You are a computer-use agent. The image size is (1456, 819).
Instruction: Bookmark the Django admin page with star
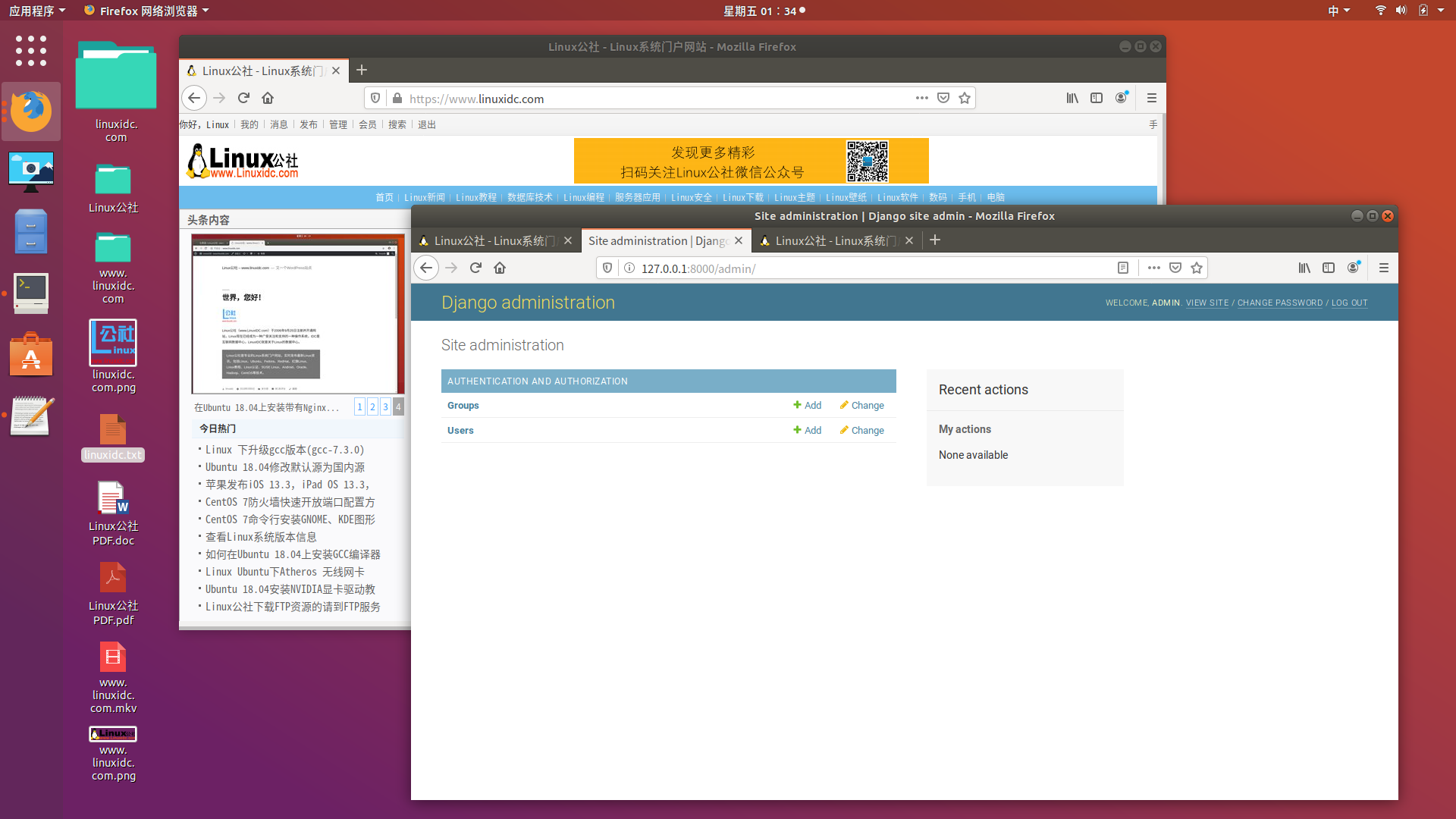click(x=1197, y=268)
